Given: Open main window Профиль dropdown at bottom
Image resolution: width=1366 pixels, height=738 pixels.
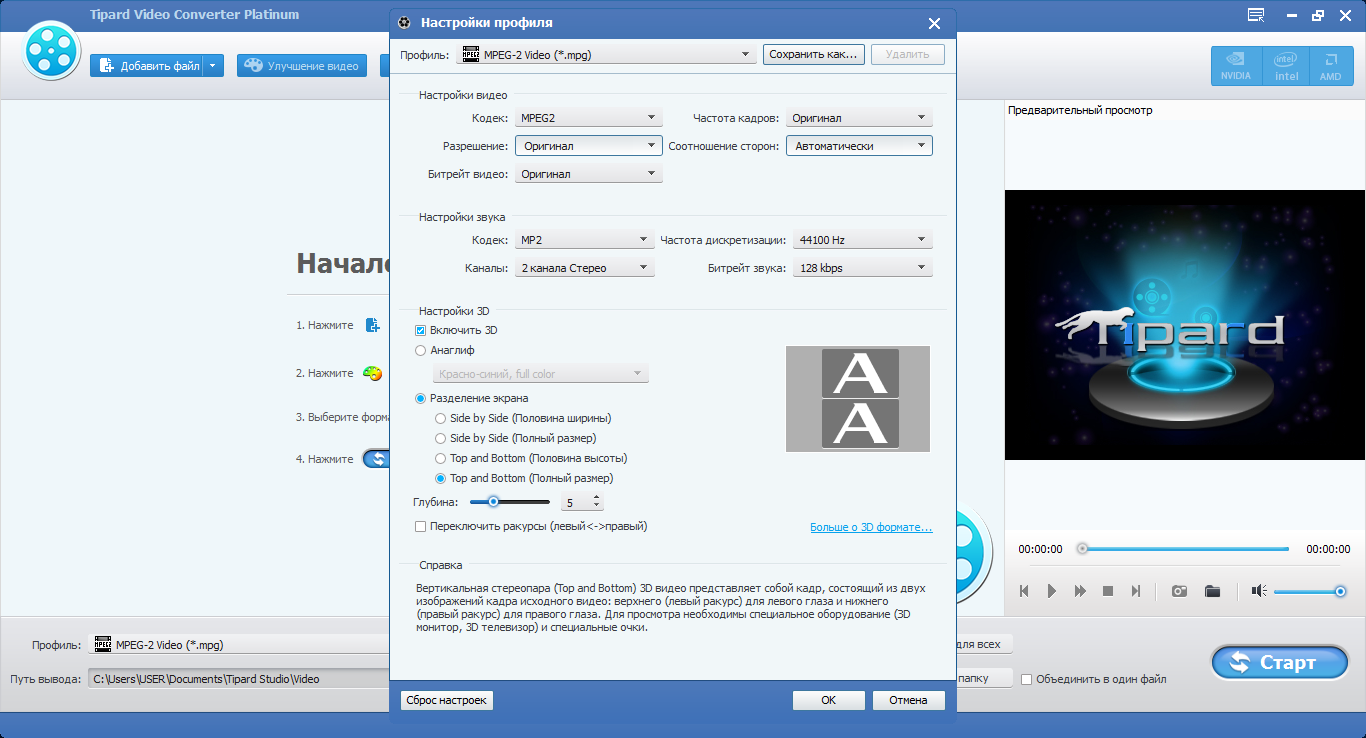Looking at the screenshot, I should point(240,645).
